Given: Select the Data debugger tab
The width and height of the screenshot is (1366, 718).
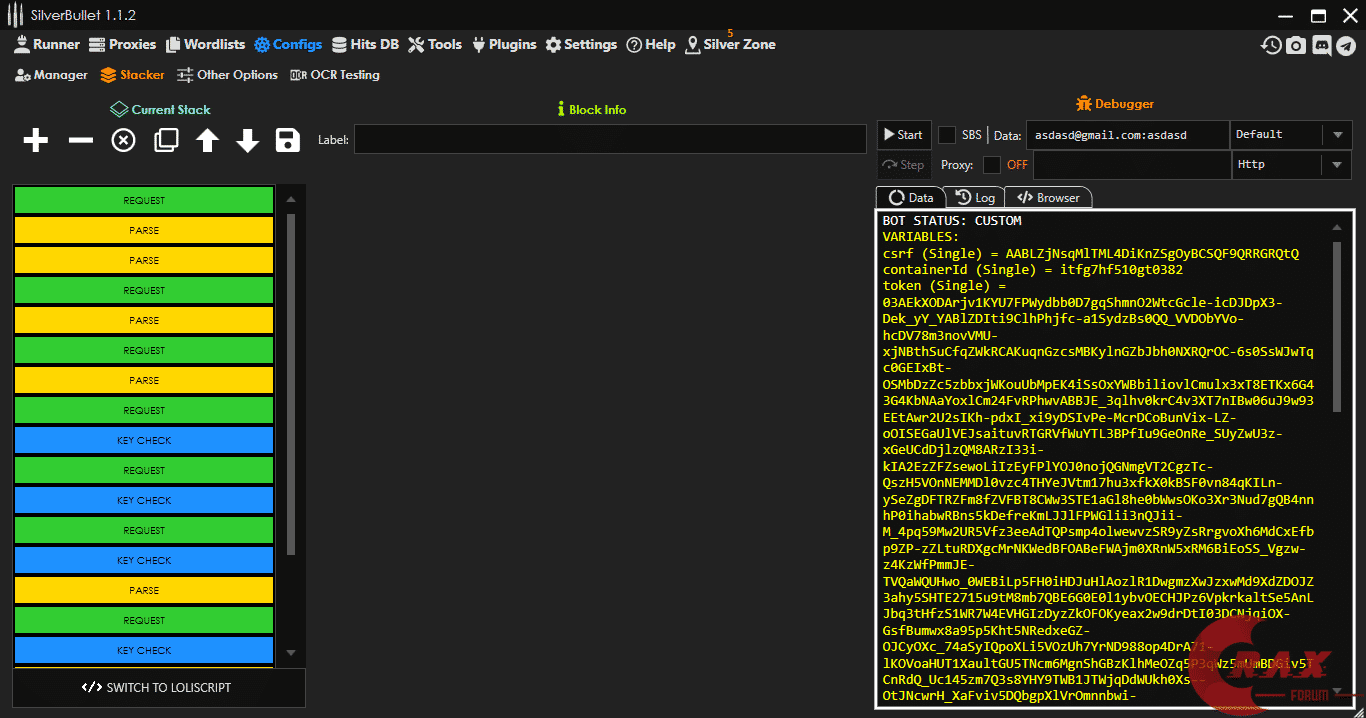Looking at the screenshot, I should click(x=910, y=197).
